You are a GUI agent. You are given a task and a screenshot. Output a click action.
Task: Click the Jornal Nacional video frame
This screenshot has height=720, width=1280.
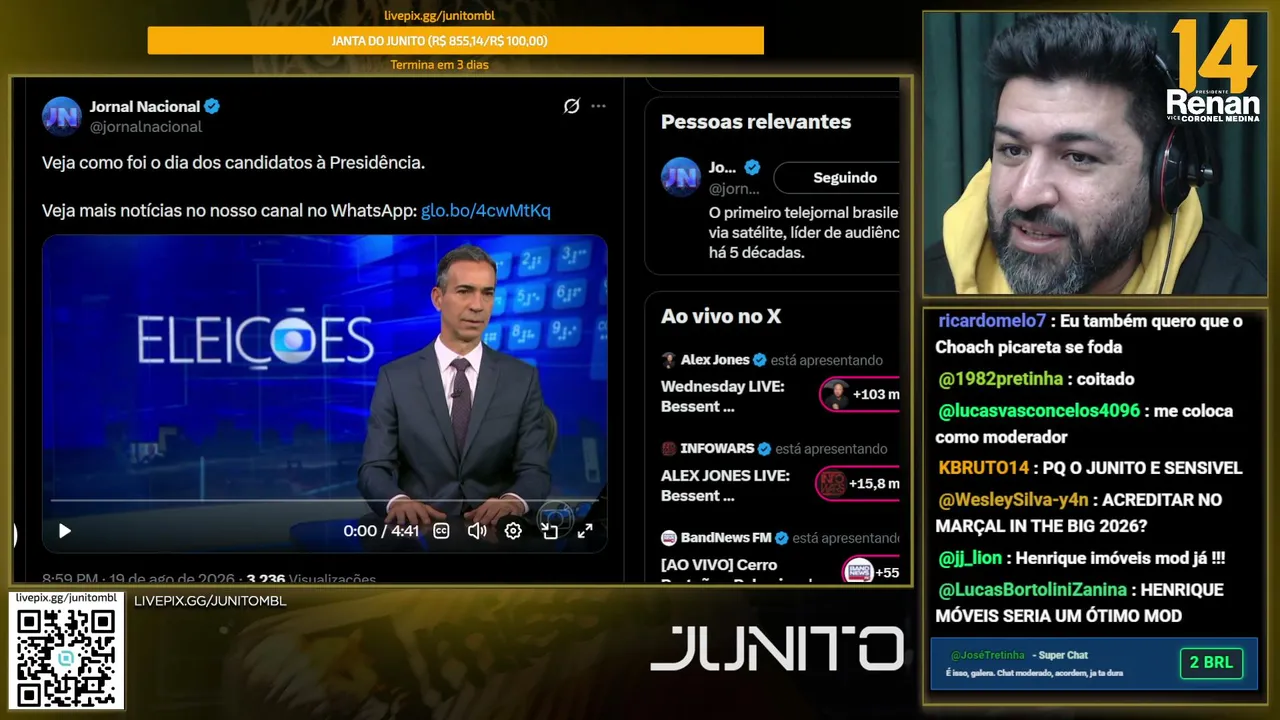click(x=324, y=393)
